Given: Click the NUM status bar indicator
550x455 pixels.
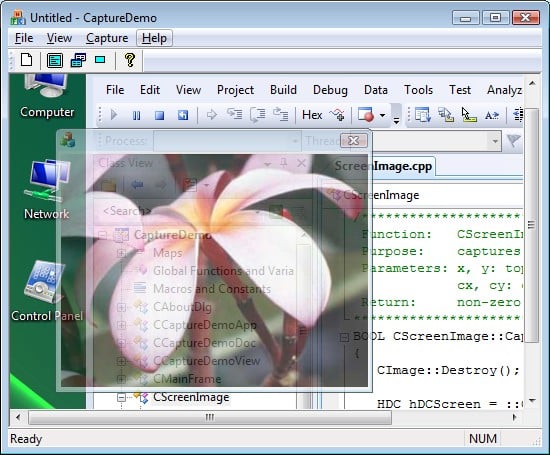Looking at the screenshot, I should [x=483, y=439].
